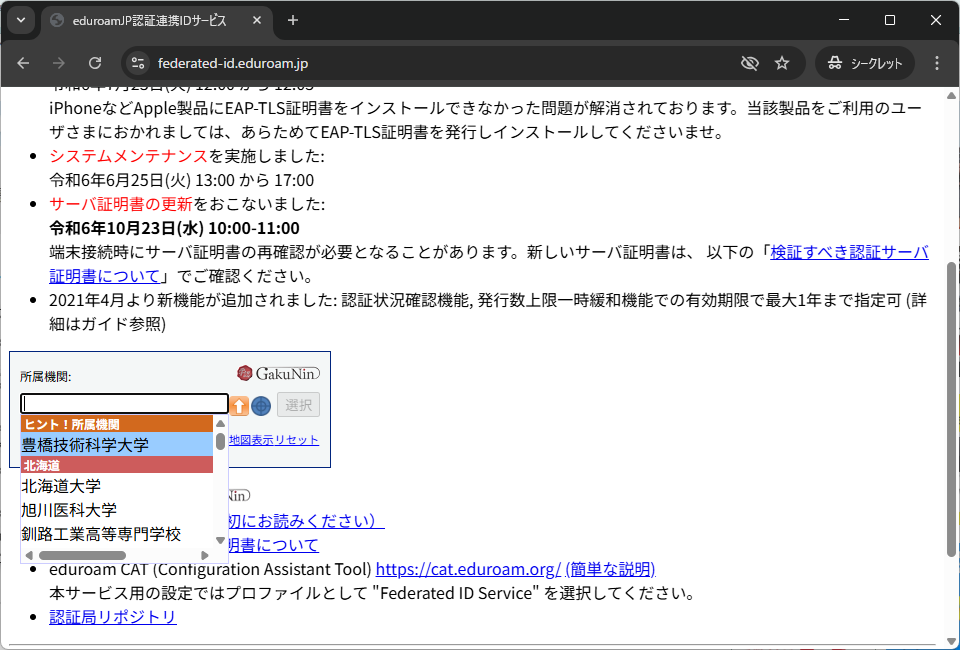Click the GakuNin logo in the widget
960x650 pixels.
pos(278,373)
